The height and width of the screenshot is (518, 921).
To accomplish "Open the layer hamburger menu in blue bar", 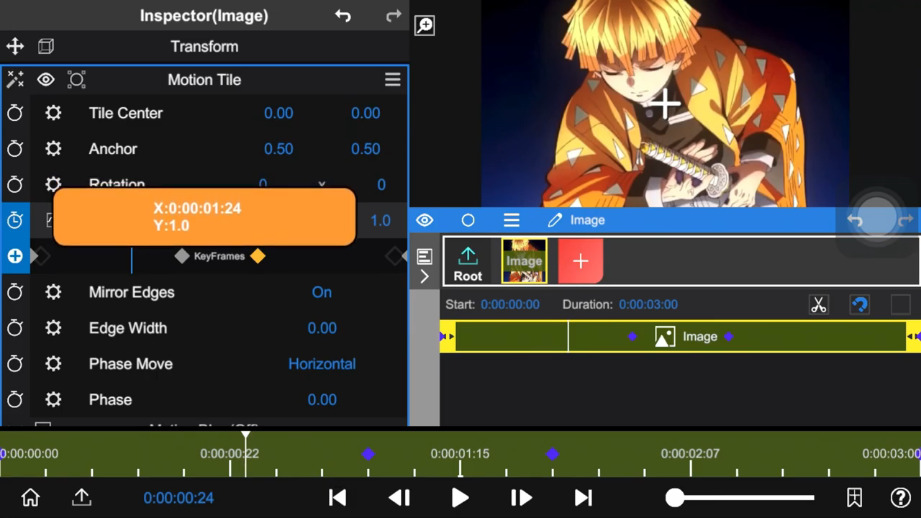I will click(x=511, y=220).
